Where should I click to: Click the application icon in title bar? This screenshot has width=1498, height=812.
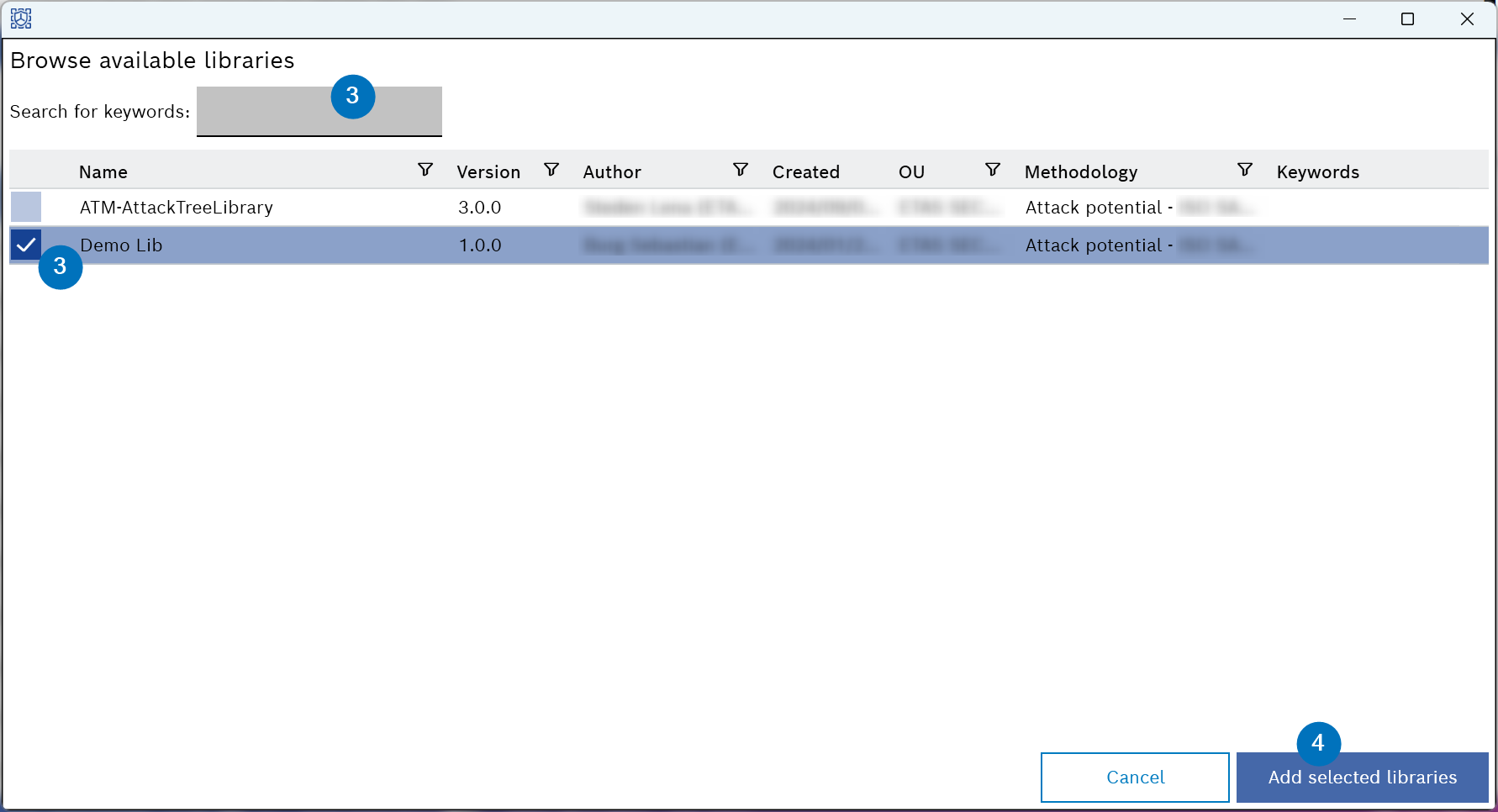coord(21,18)
